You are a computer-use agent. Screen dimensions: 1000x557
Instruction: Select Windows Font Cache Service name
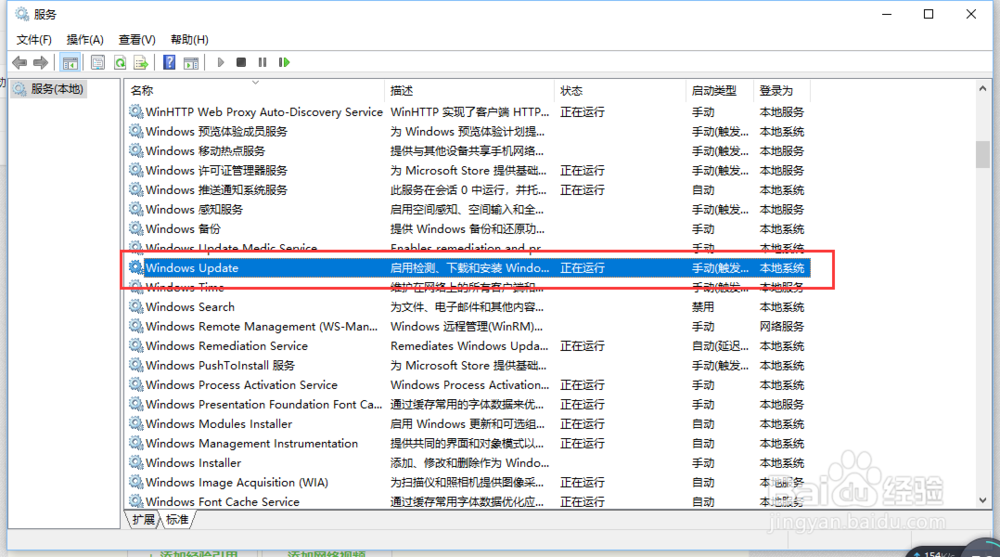pyautogui.click(x=223, y=501)
